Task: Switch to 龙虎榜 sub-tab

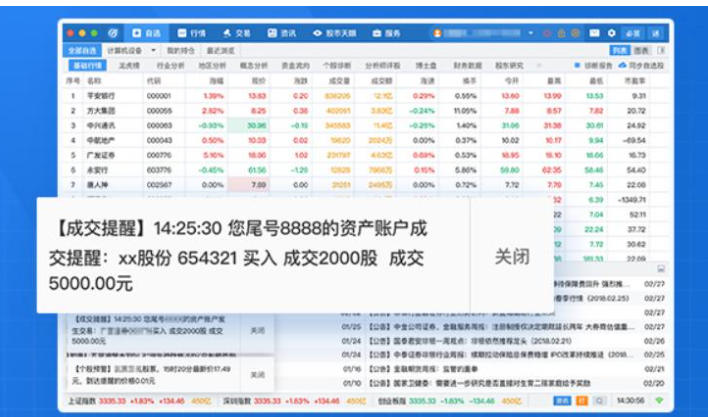Action: [127, 65]
